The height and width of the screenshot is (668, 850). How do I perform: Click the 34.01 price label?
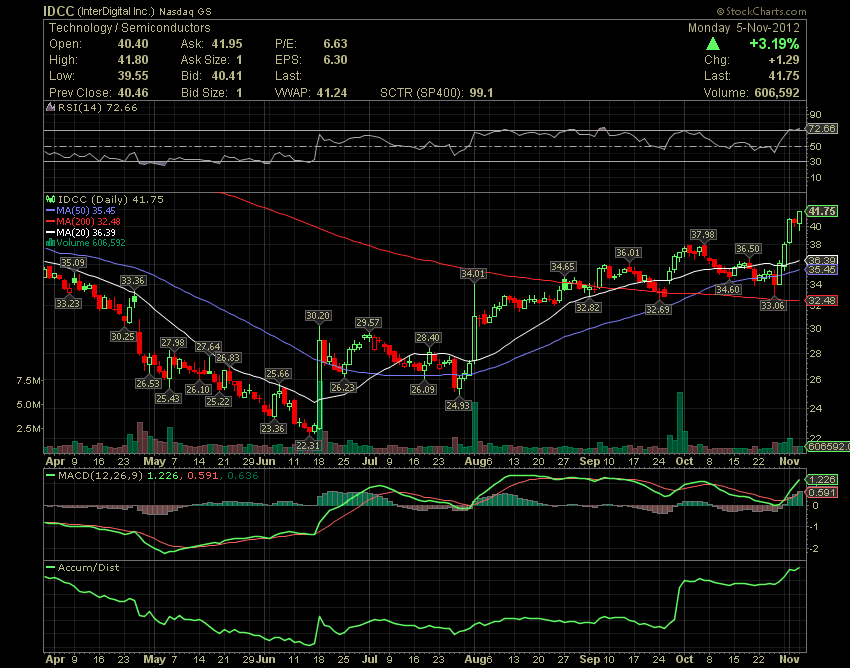tap(473, 274)
